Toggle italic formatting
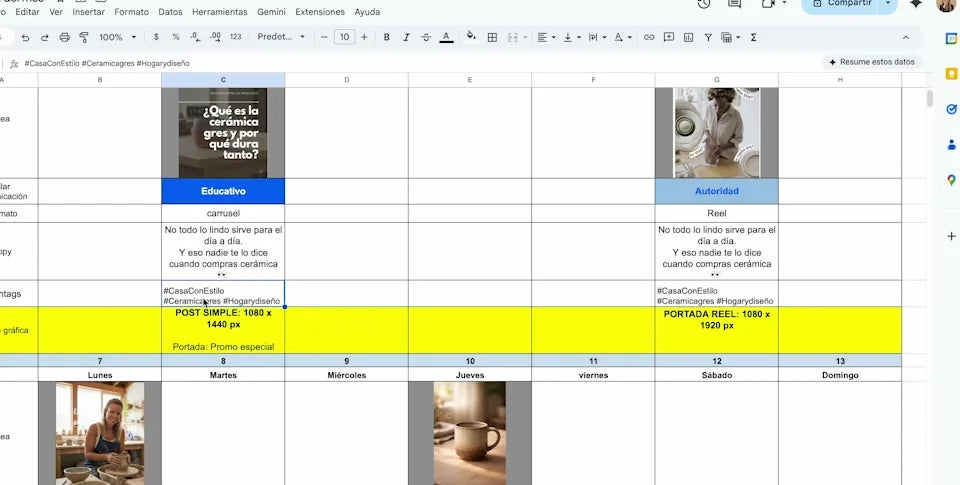Image resolution: width=960 pixels, height=485 pixels. 406,37
